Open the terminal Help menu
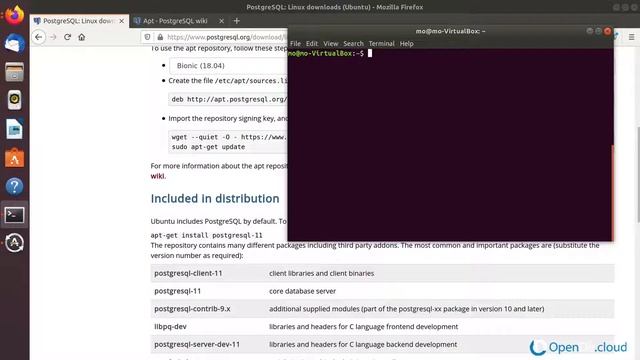Screen dimensions: 640x360 point(406,44)
